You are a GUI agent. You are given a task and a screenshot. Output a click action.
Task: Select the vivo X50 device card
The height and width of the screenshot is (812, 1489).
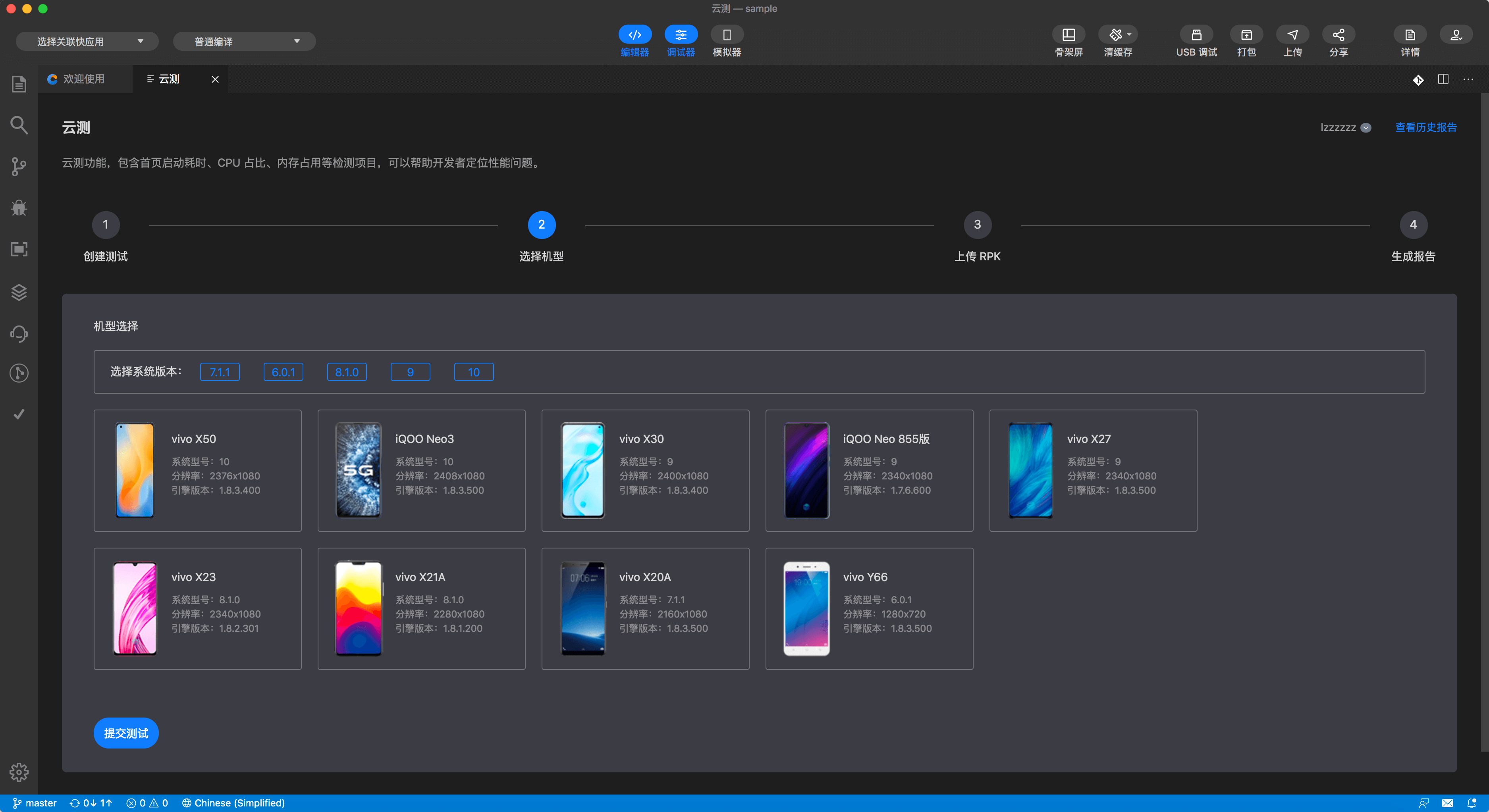tap(197, 470)
